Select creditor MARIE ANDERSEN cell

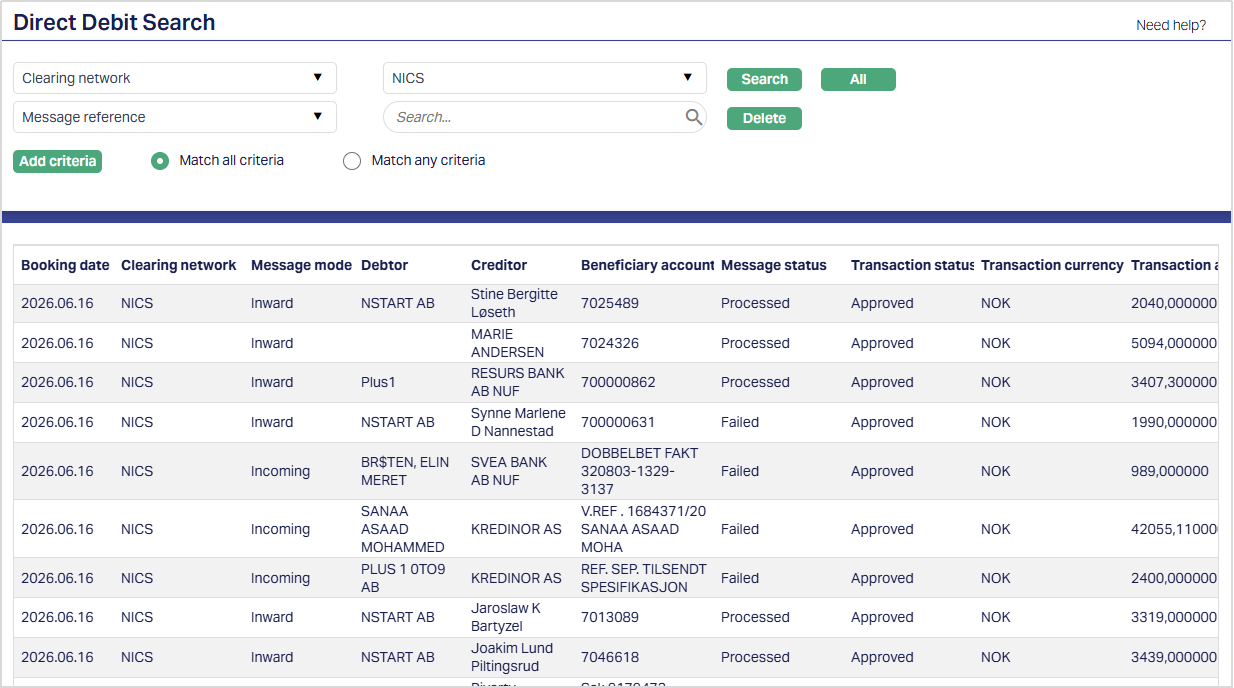[x=508, y=343]
